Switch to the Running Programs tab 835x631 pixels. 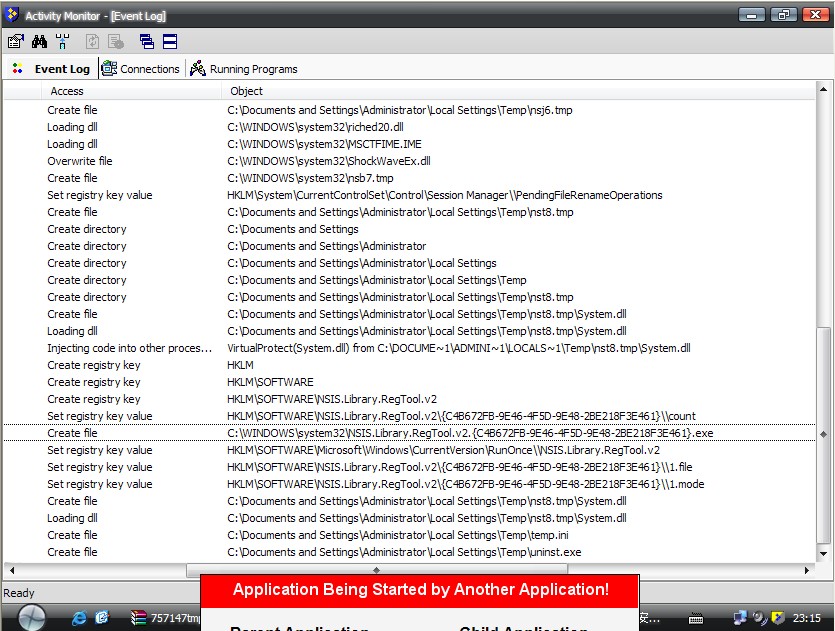coord(244,69)
